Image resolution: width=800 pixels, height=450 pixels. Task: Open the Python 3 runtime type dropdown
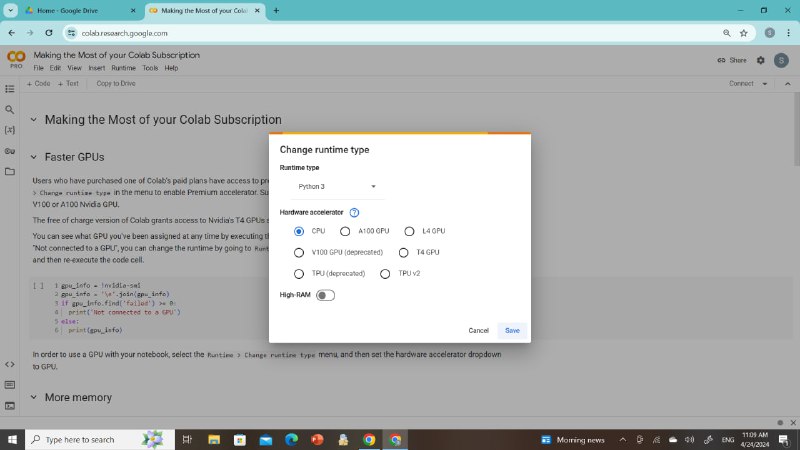pyautogui.click(x=337, y=187)
